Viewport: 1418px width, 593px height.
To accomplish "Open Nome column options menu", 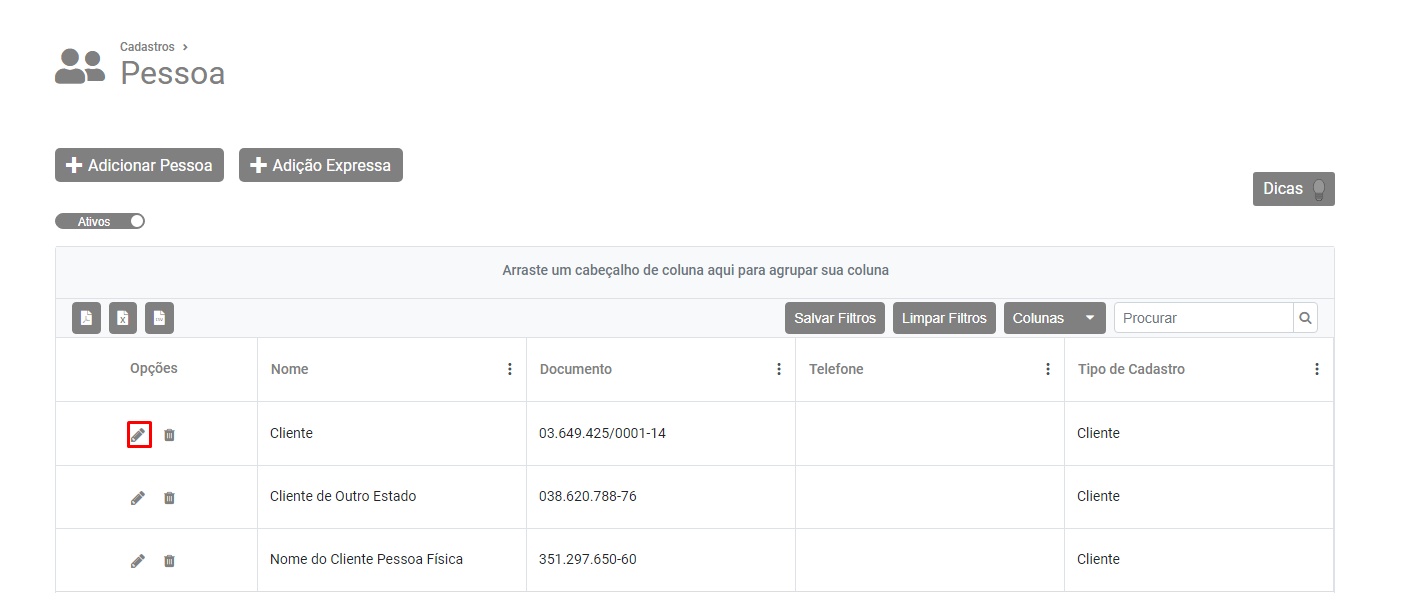I will pos(509,369).
